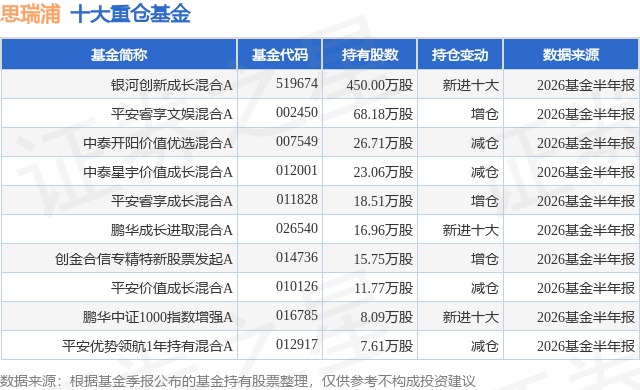
Task: Click 2026基金半年报 in the 016785 row
Action: pyautogui.click(x=586, y=317)
